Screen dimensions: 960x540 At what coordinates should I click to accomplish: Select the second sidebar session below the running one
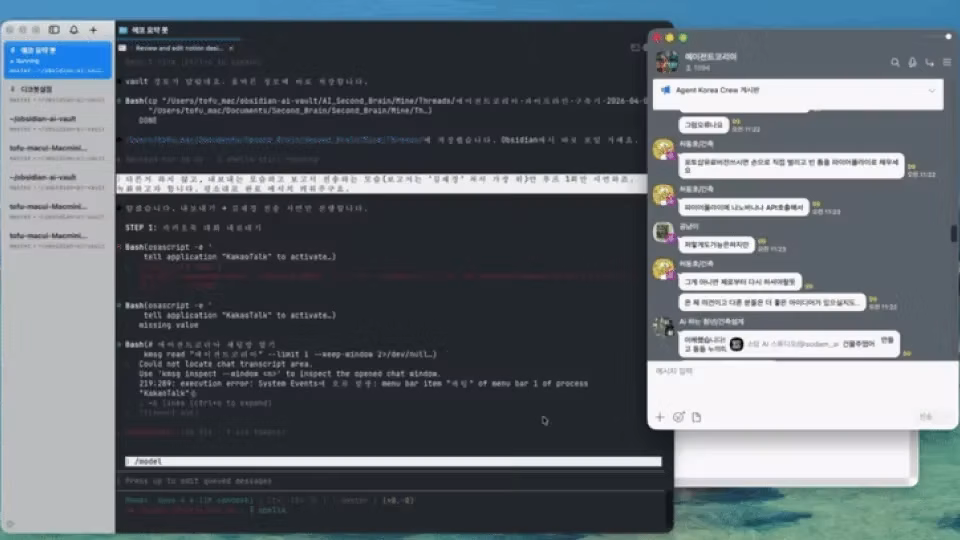click(x=58, y=94)
